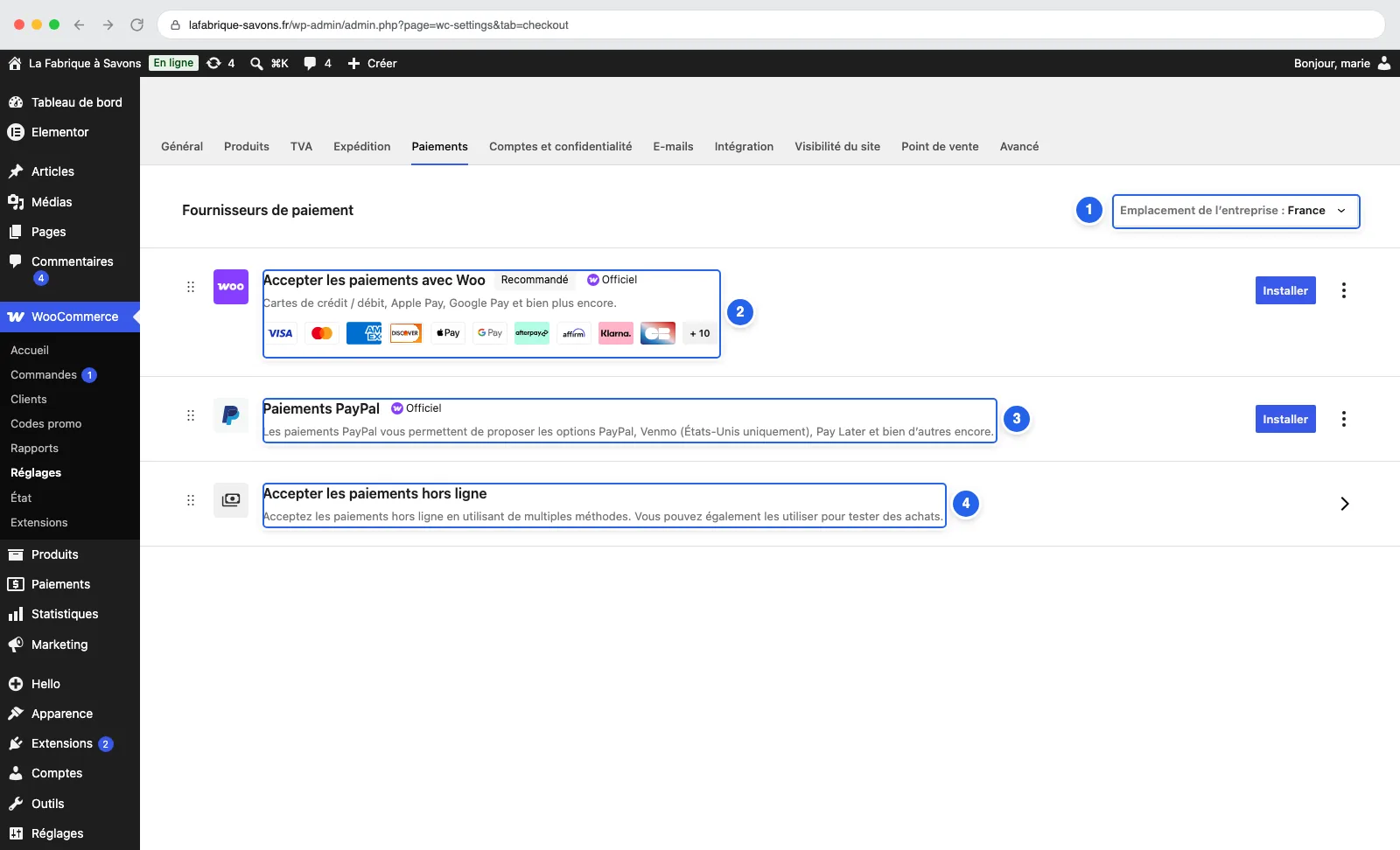Image resolution: width=1400 pixels, height=850 pixels.
Task: Switch to the Expédition tab
Action: click(361, 146)
